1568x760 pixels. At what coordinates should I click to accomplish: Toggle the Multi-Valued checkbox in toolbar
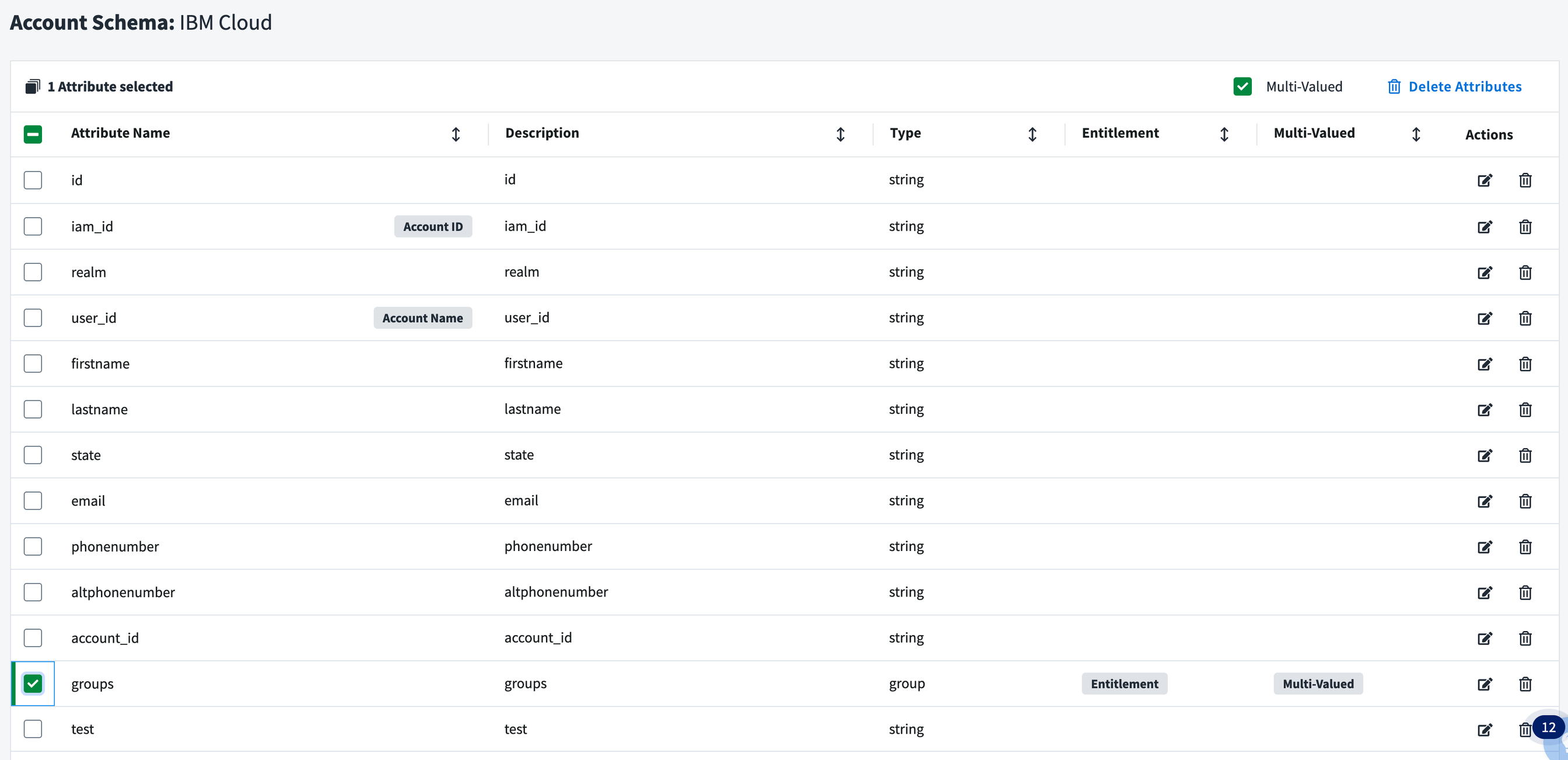tap(1242, 86)
